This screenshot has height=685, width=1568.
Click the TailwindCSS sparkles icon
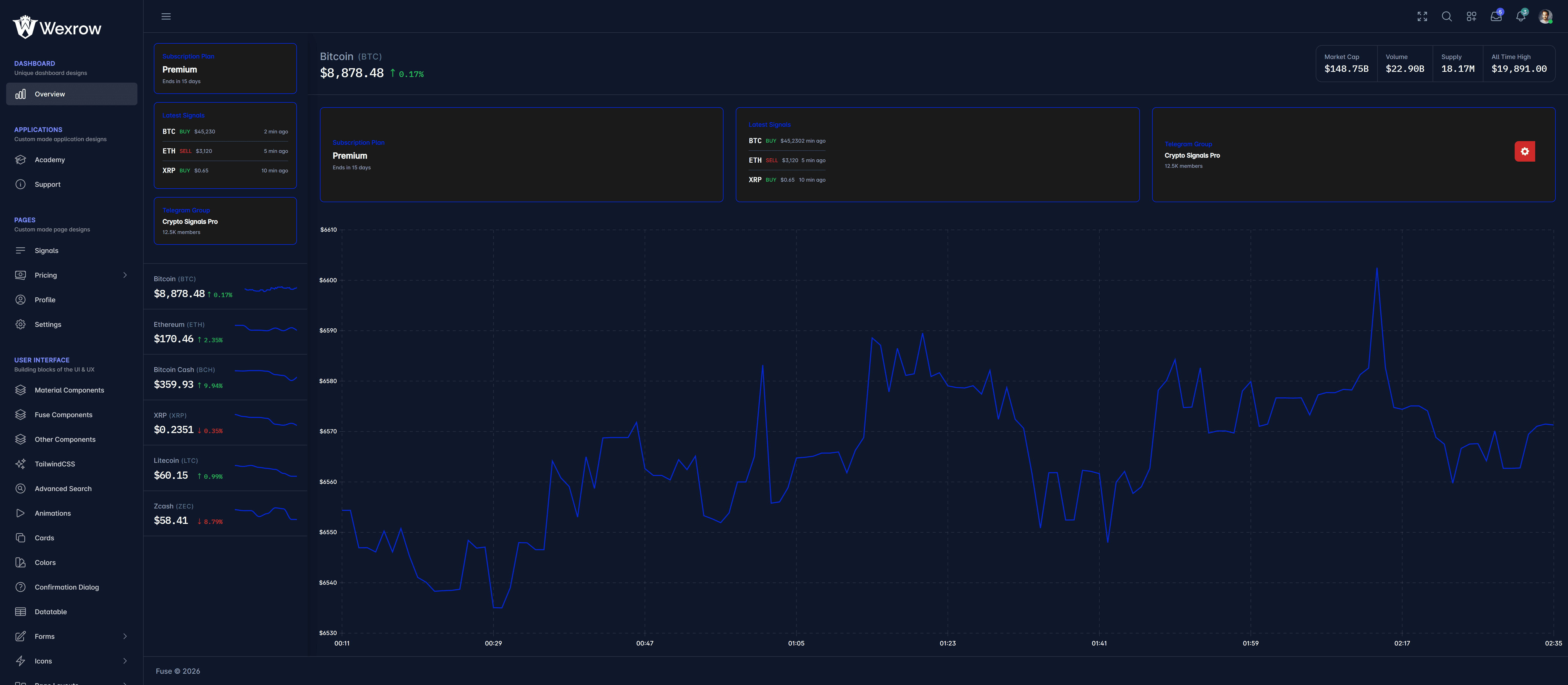coord(21,464)
